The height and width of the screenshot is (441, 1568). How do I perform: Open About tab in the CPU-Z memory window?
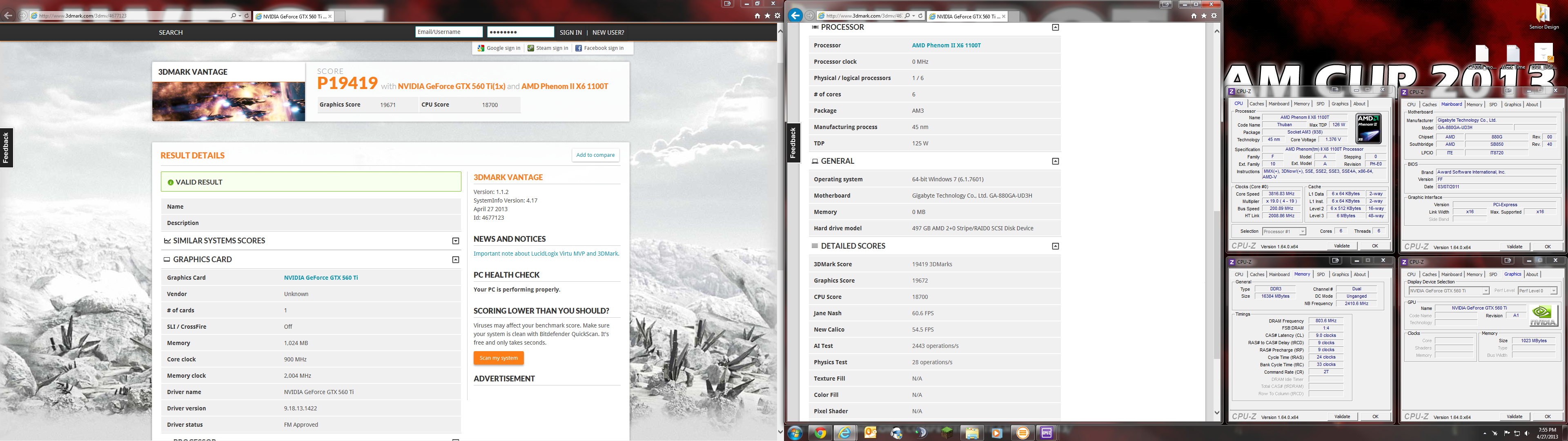coord(1360,274)
